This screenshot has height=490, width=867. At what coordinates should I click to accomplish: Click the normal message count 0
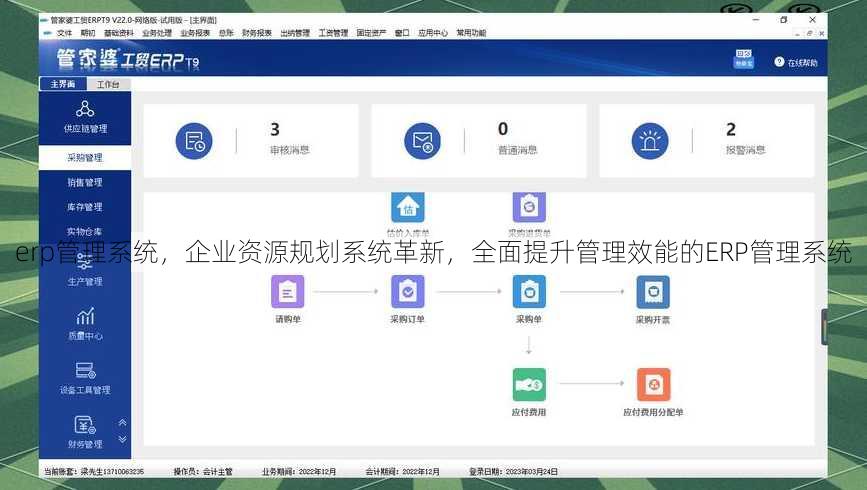tap(503, 129)
